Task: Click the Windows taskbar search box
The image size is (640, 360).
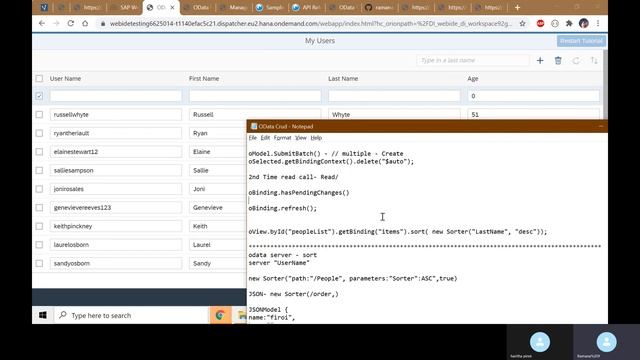Action: [x=131, y=315]
